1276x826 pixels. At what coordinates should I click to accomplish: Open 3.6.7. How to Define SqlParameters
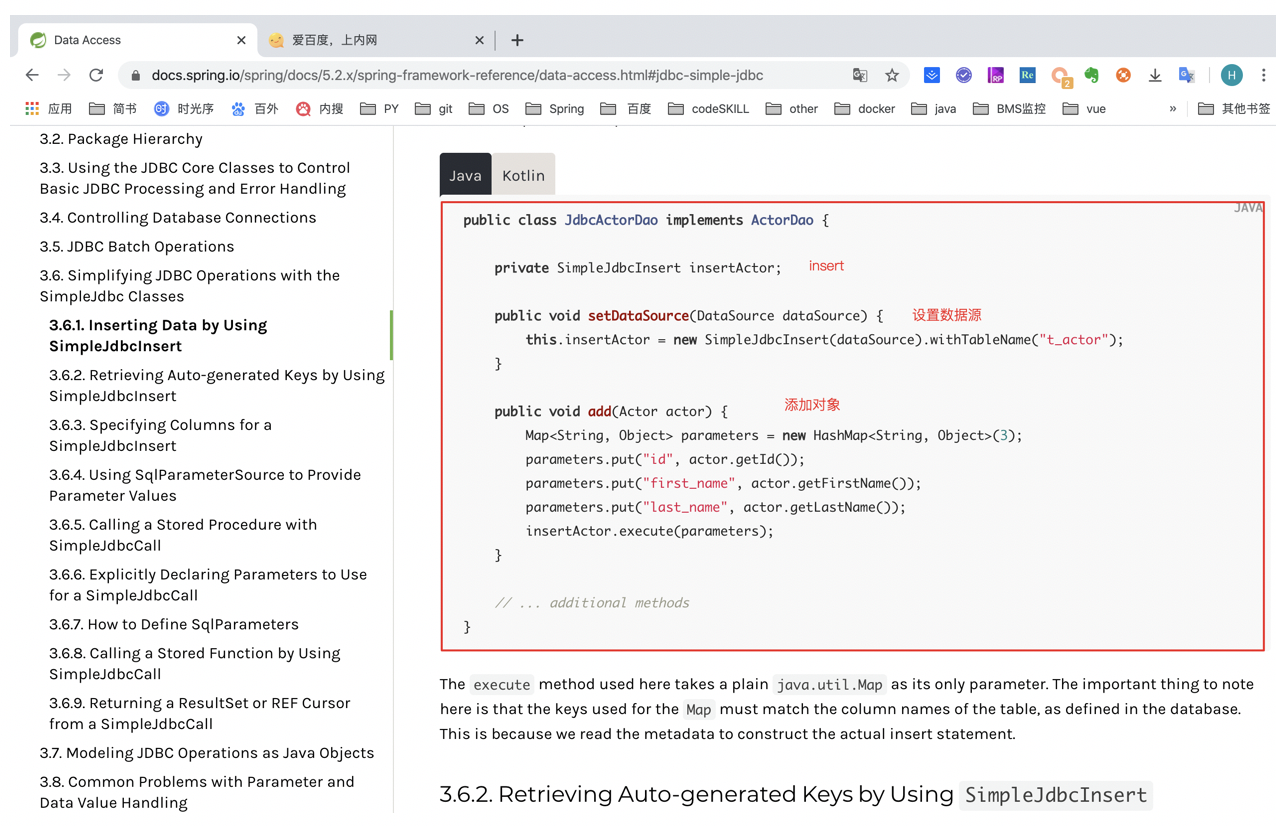pos(174,624)
